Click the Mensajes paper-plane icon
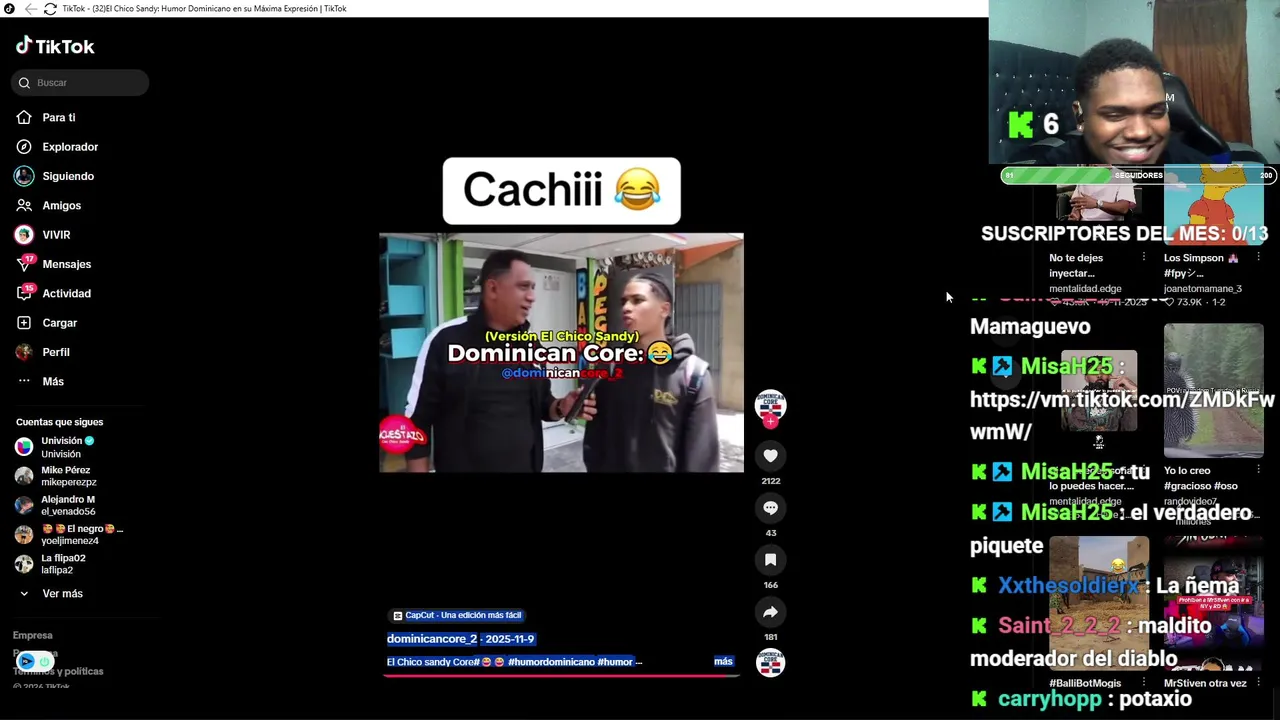The height and width of the screenshot is (720, 1280). tap(24, 264)
